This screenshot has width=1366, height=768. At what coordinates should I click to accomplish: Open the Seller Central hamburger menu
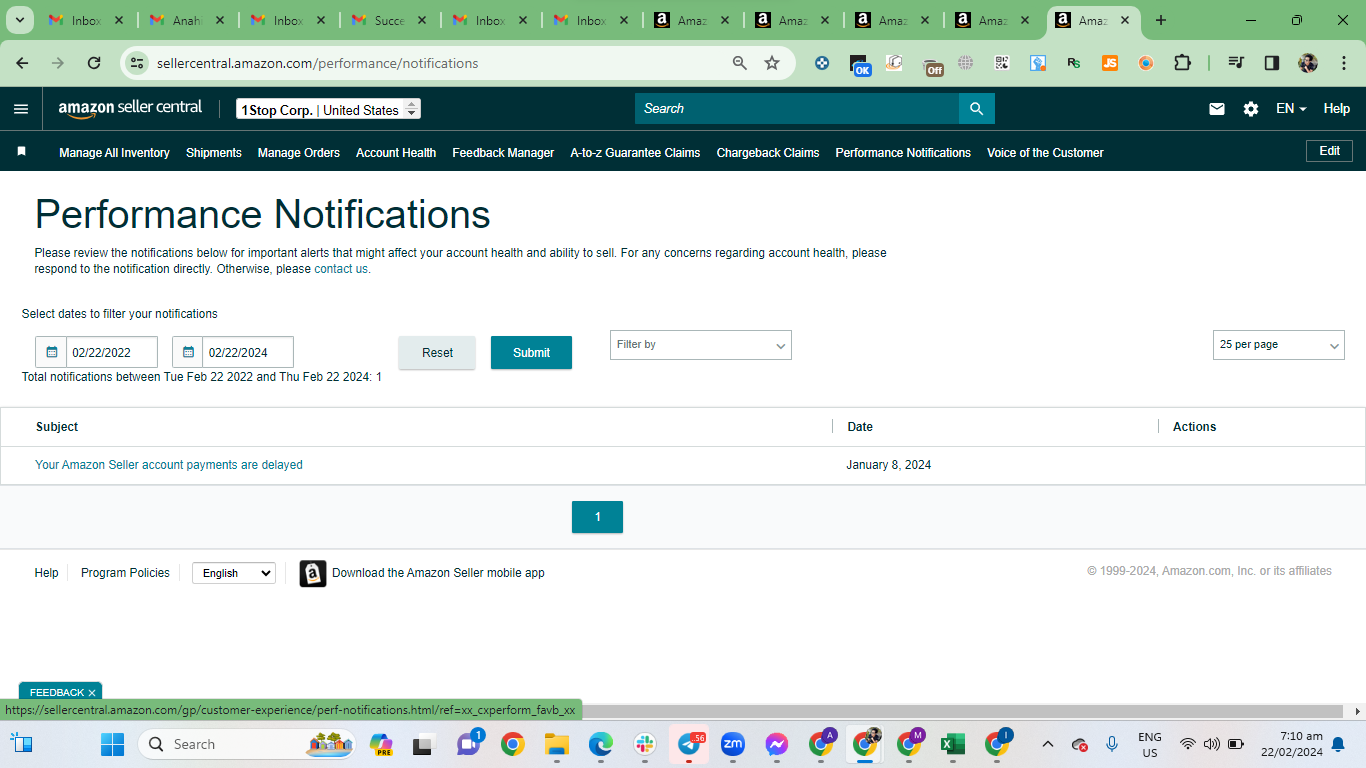tap(21, 109)
